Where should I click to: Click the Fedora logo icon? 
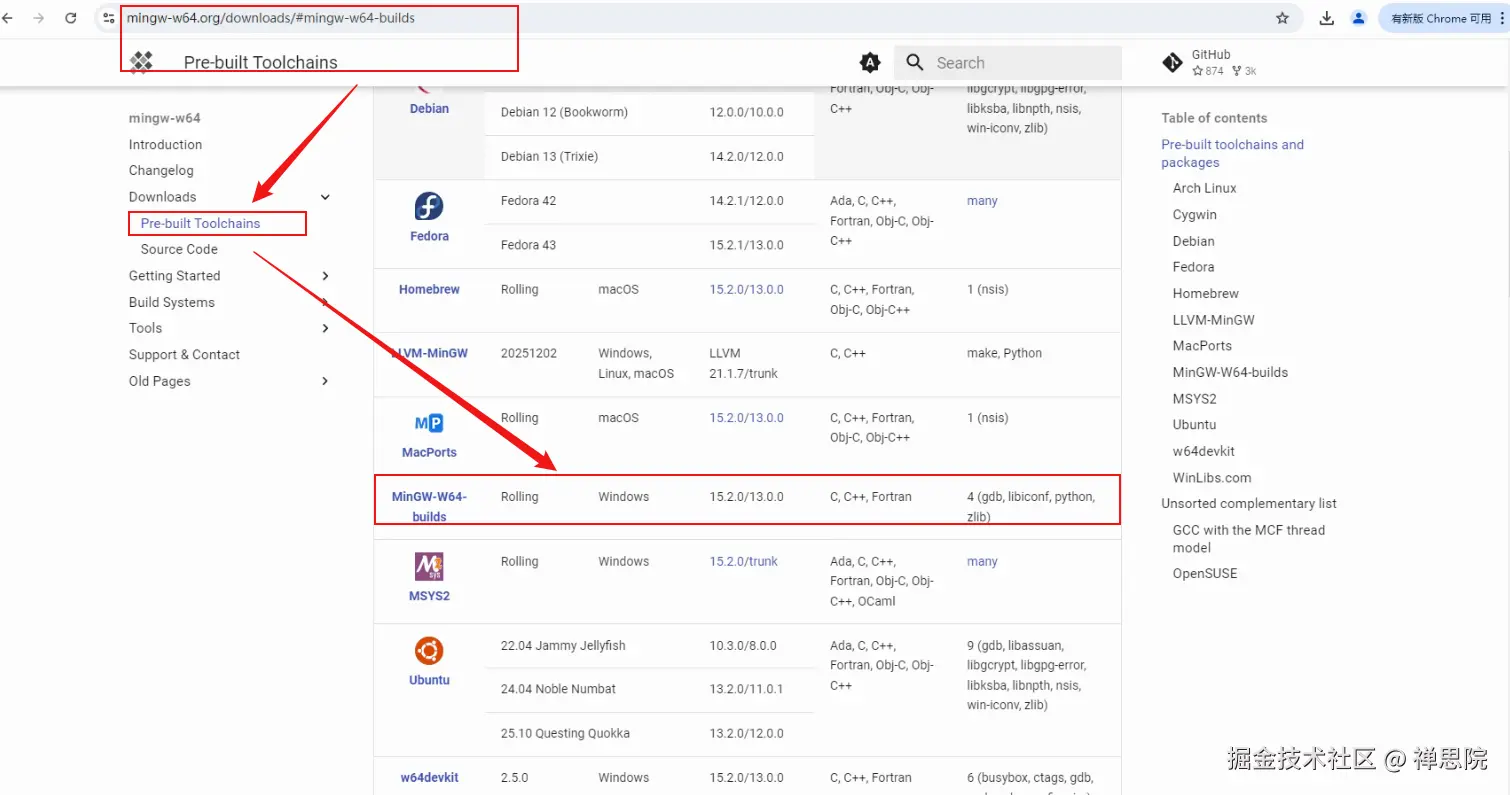coord(429,207)
